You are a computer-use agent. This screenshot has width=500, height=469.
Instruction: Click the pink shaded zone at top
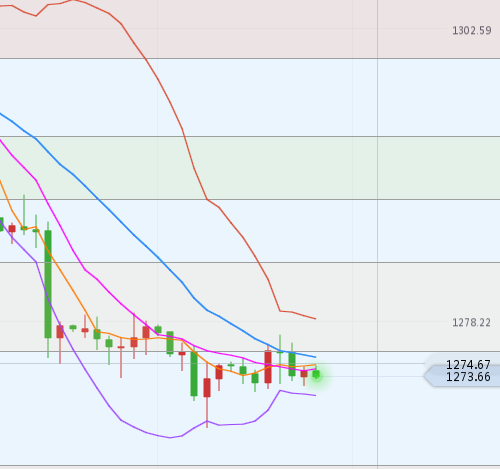click(x=250, y=29)
